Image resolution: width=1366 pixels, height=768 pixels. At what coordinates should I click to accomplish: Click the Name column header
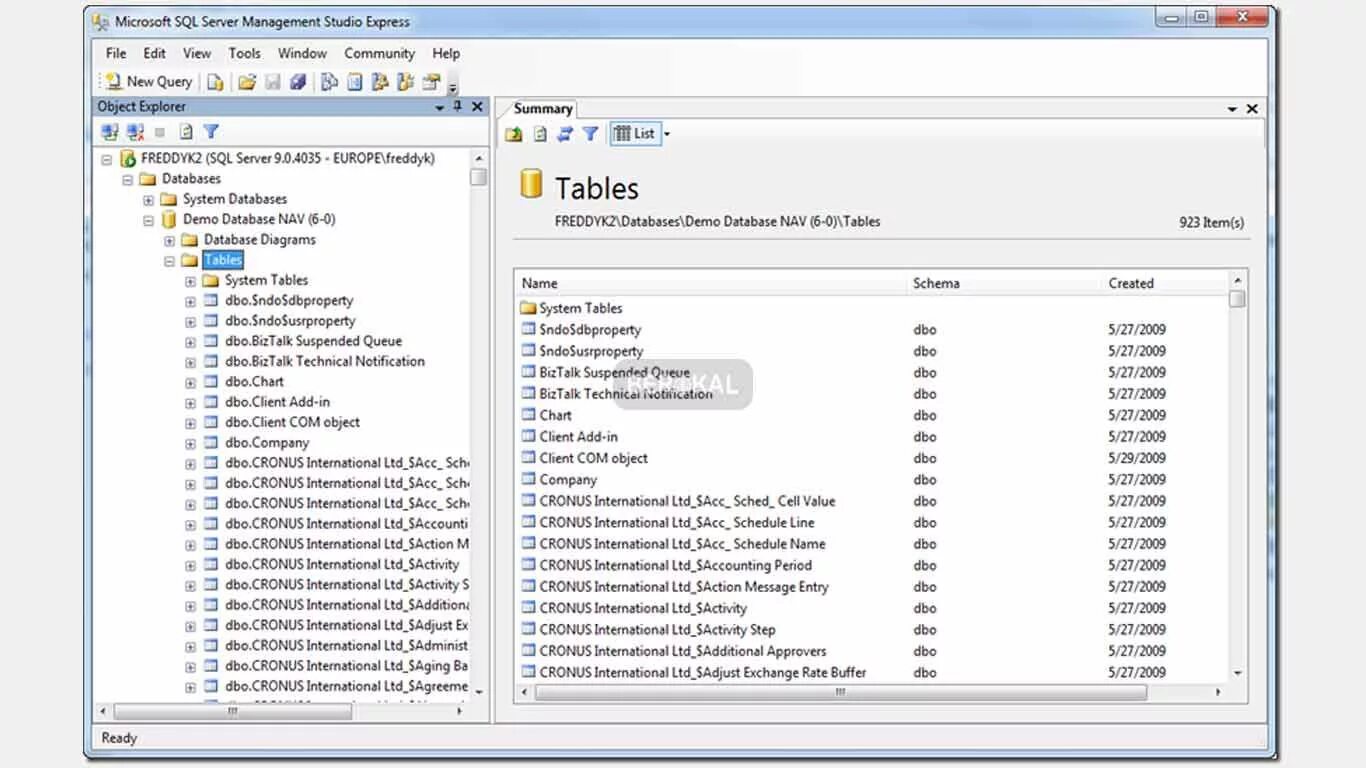click(x=711, y=283)
